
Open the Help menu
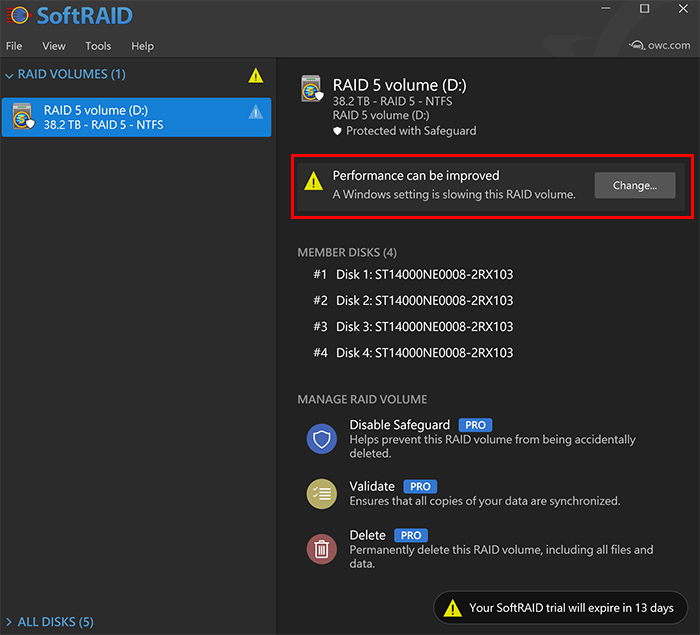coord(142,46)
